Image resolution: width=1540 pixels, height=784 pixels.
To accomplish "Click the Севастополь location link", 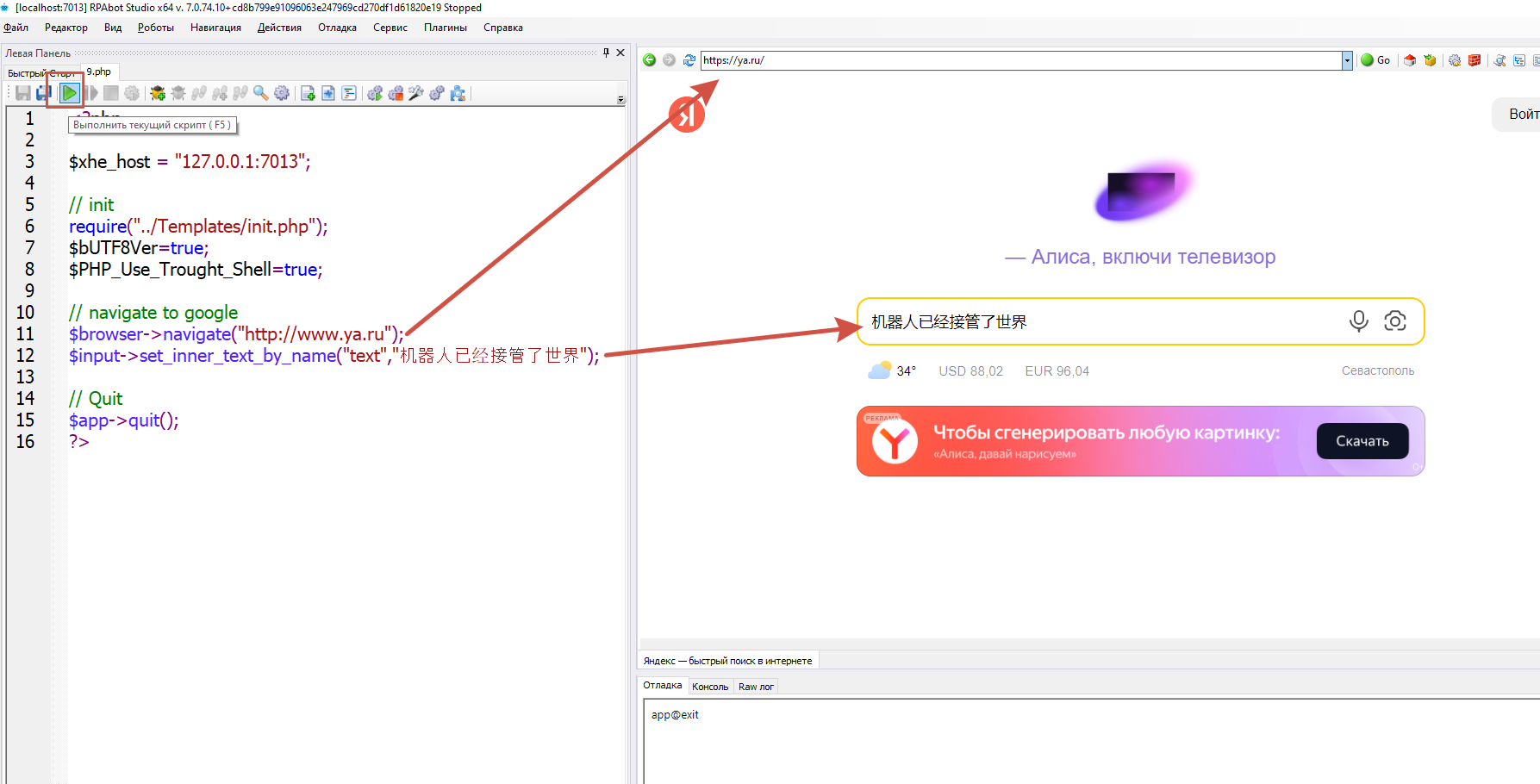I will coord(1377,370).
